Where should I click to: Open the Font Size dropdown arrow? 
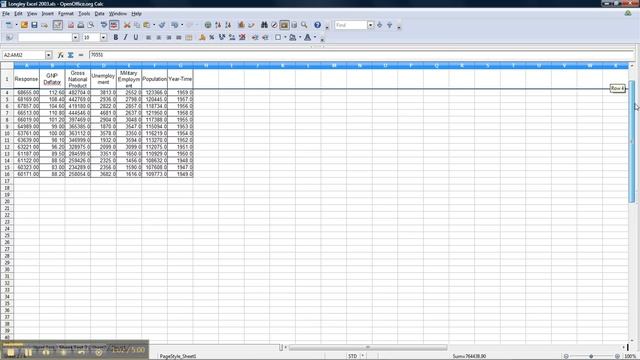[103, 37]
